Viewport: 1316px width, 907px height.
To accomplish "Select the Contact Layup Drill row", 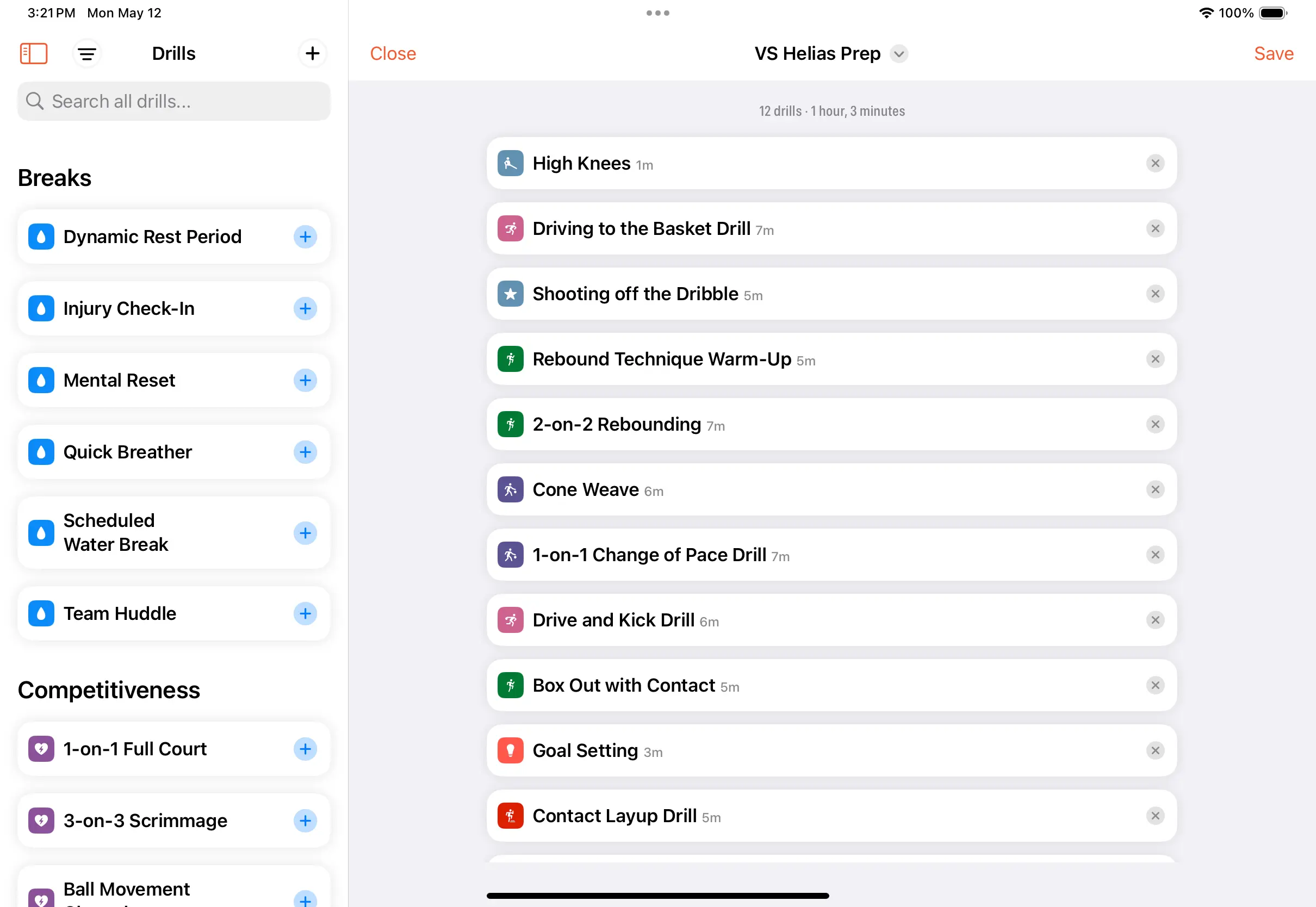I will coord(831,816).
